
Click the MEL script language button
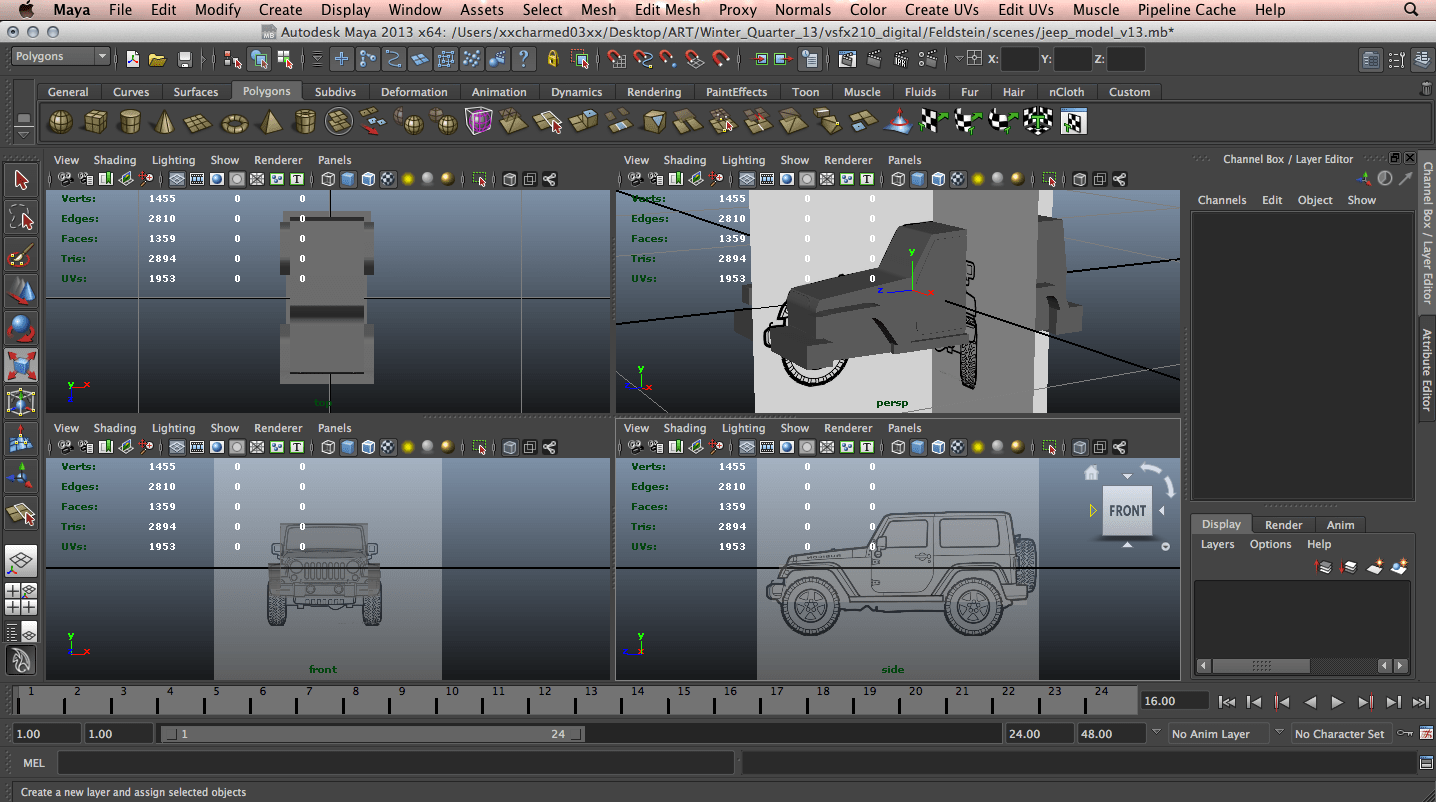34,763
